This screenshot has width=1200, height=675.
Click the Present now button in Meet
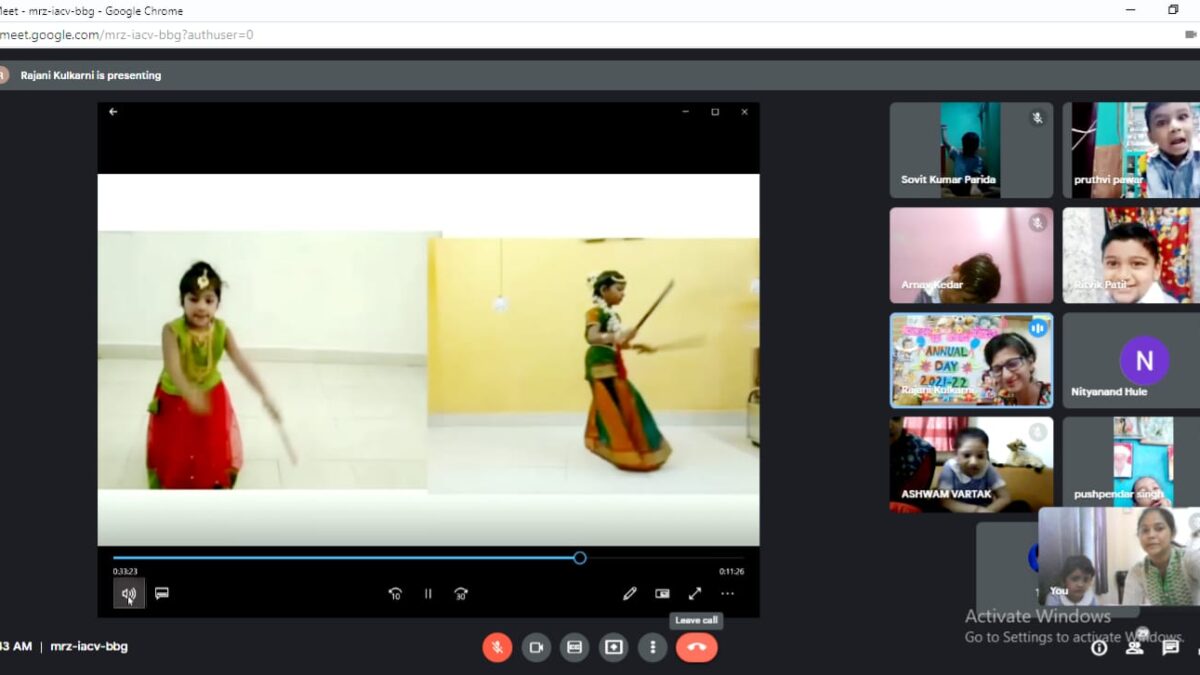click(614, 647)
